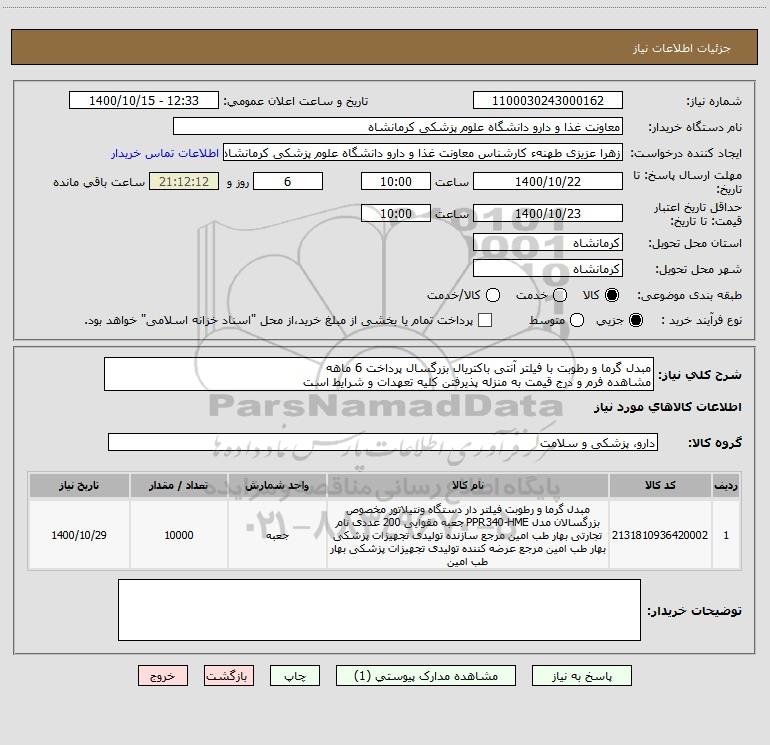
Task: Click the response deadline date 1400/10/22
Action: (548, 181)
